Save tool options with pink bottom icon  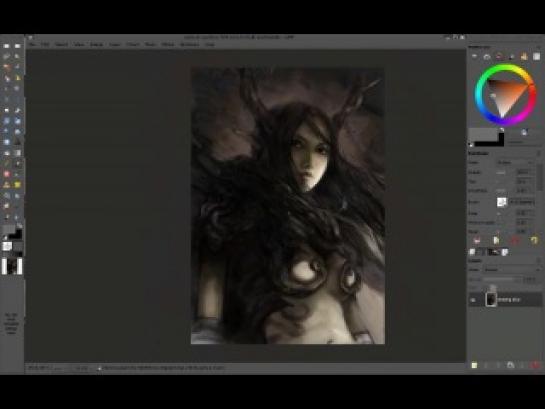[477, 240]
